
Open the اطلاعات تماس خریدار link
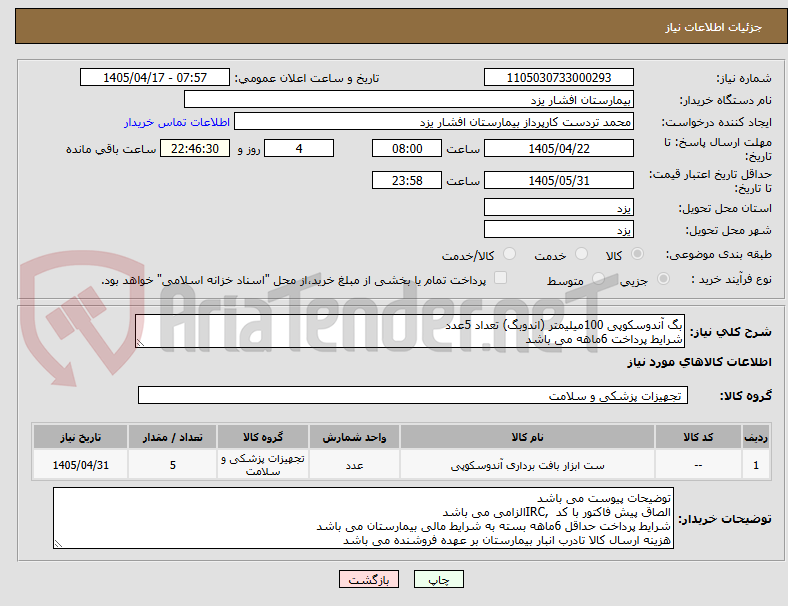tap(177, 122)
